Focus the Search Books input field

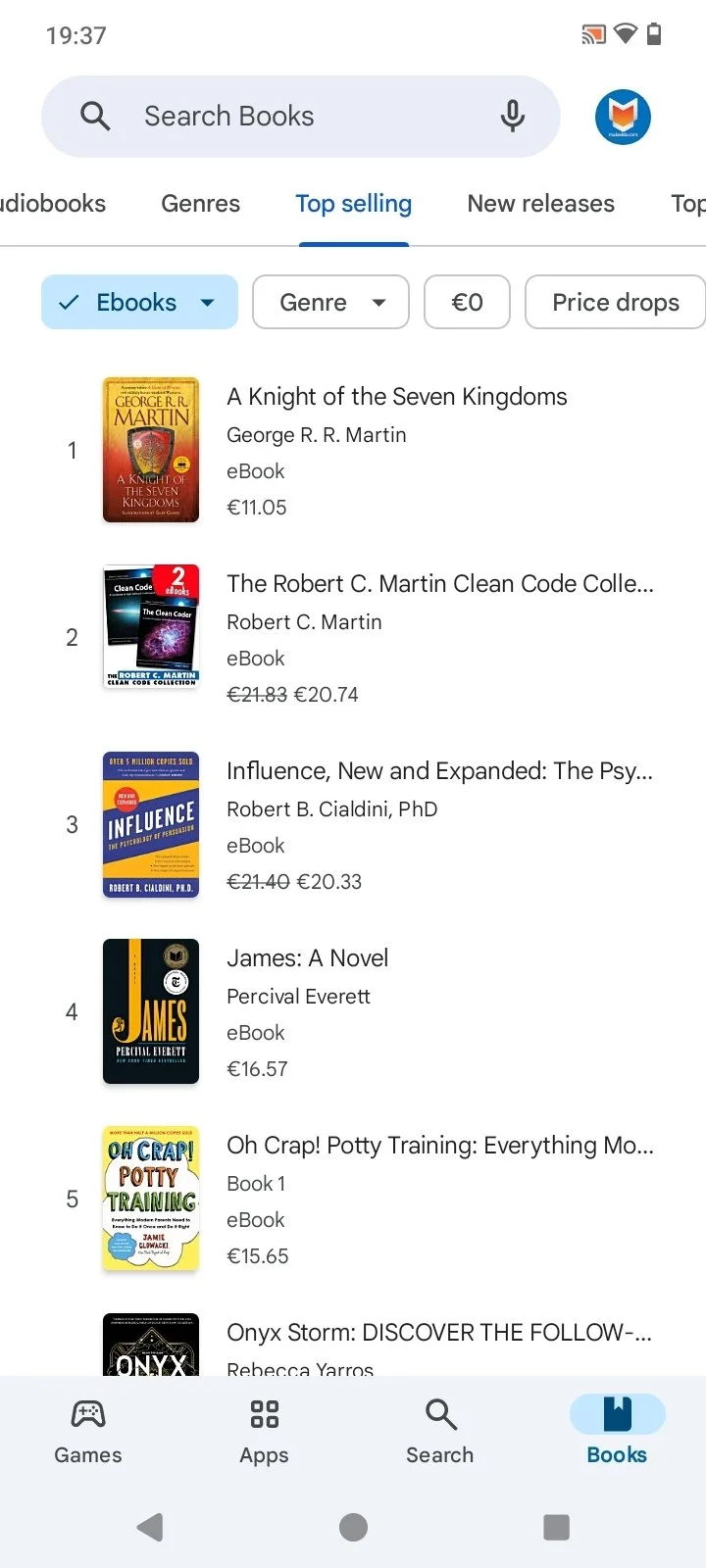click(x=294, y=117)
